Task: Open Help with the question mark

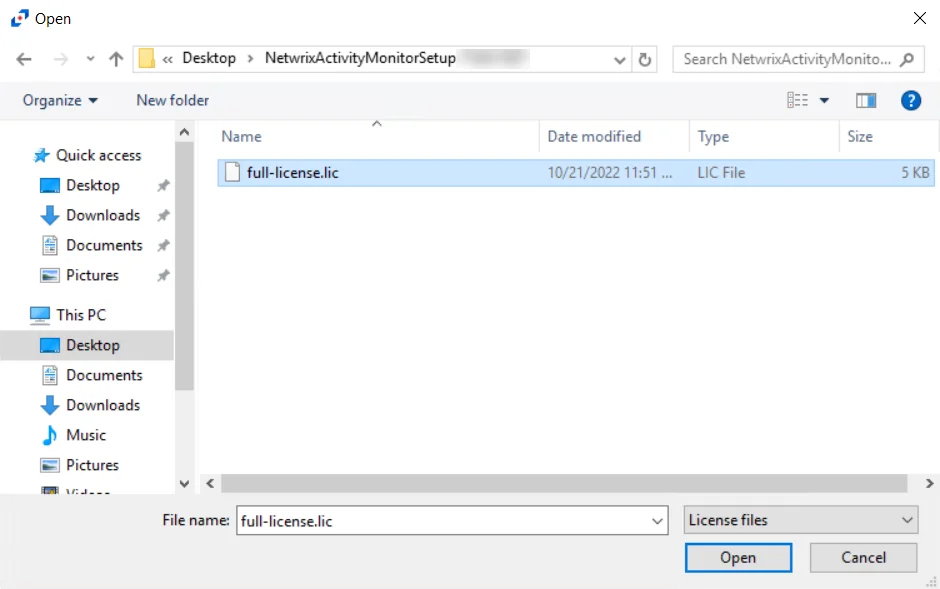Action: [911, 100]
